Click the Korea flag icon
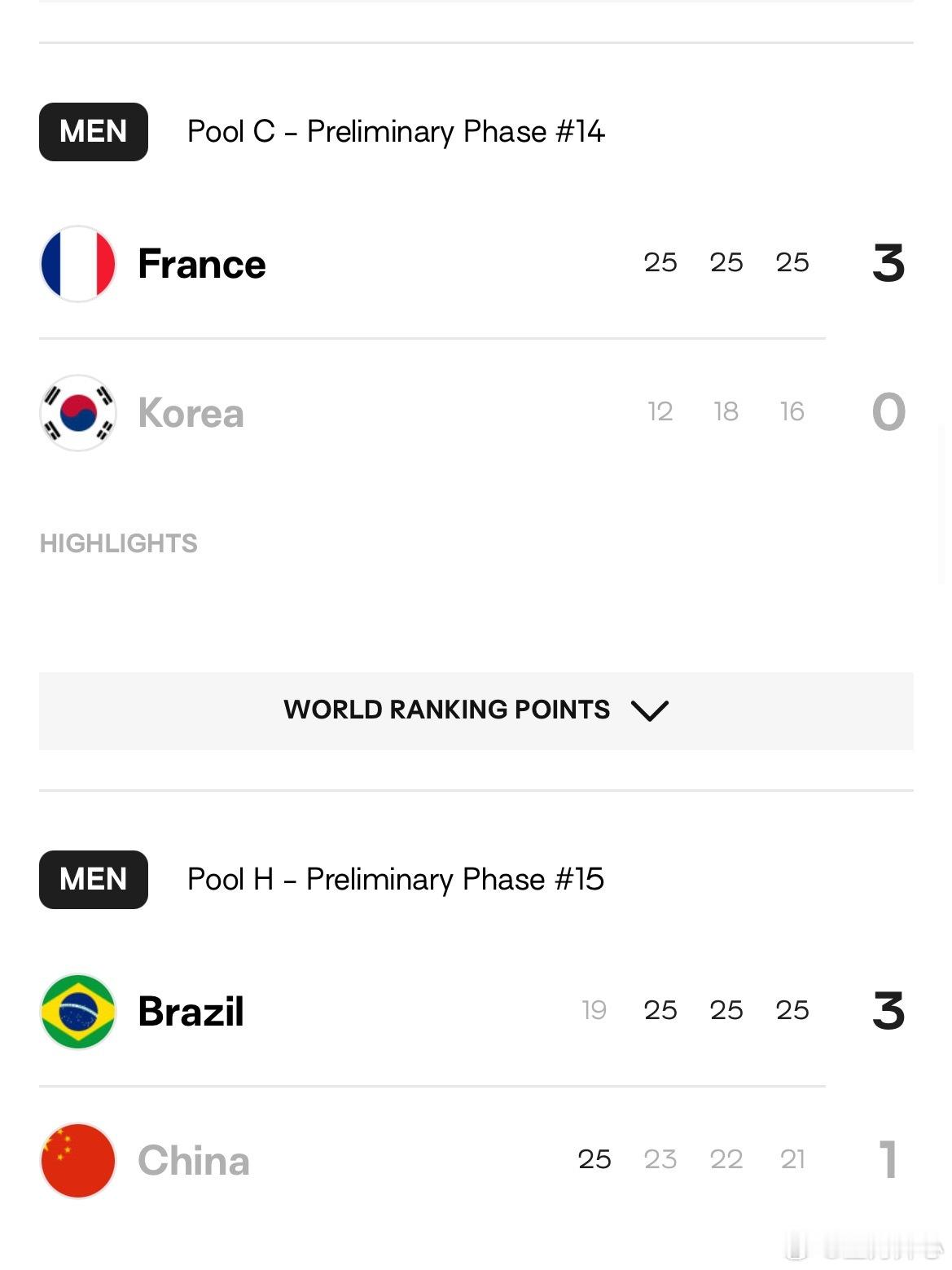This screenshot has height=1270, width=952. tap(78, 413)
